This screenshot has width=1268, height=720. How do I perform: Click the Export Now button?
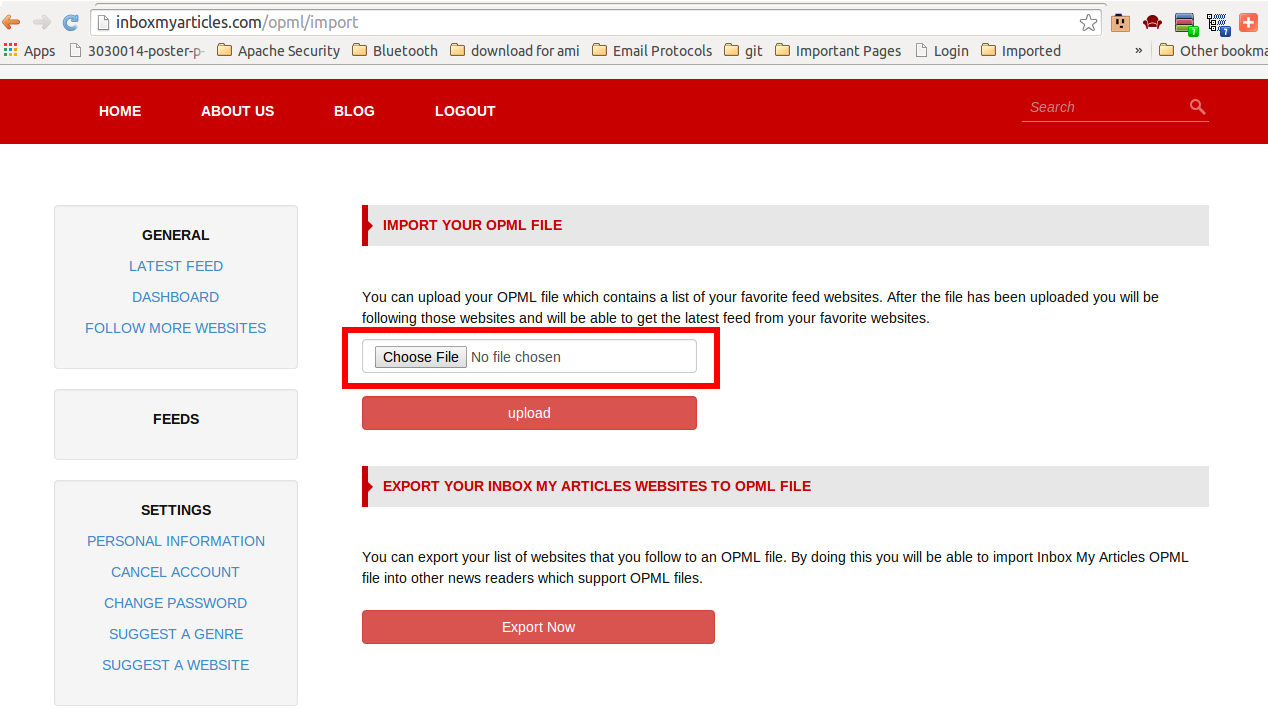(x=538, y=627)
